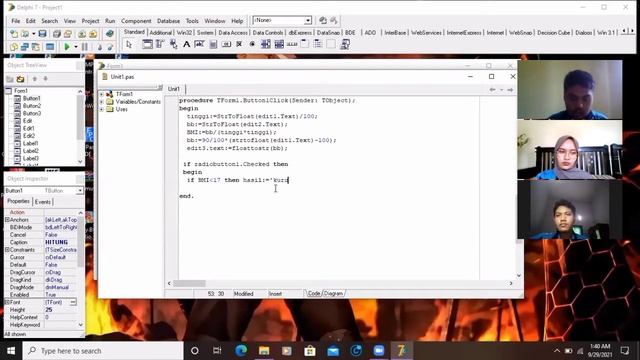Click the Save toolbar icon

pyautogui.click(x=42, y=33)
